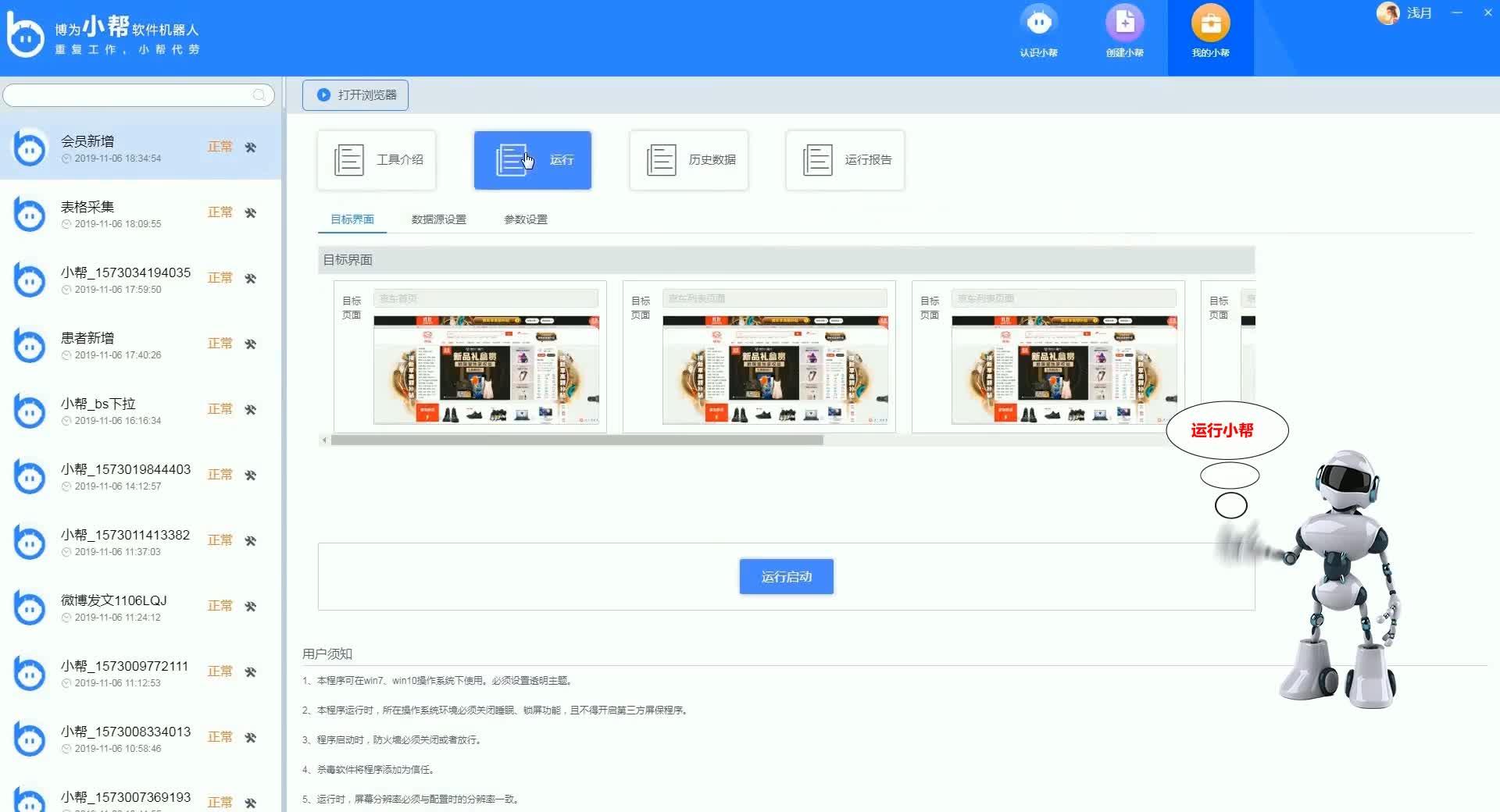Select the 小帮_1573019844403 entry
The image size is (1500, 812).
point(141,475)
